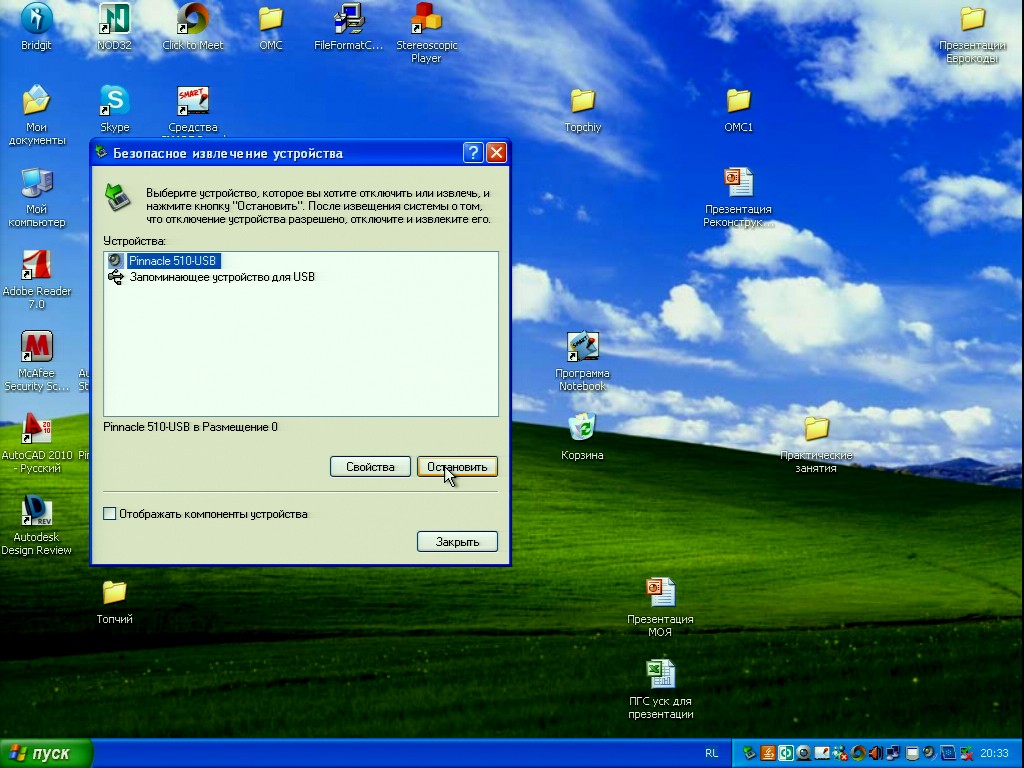Open device Свойства button

click(370, 467)
